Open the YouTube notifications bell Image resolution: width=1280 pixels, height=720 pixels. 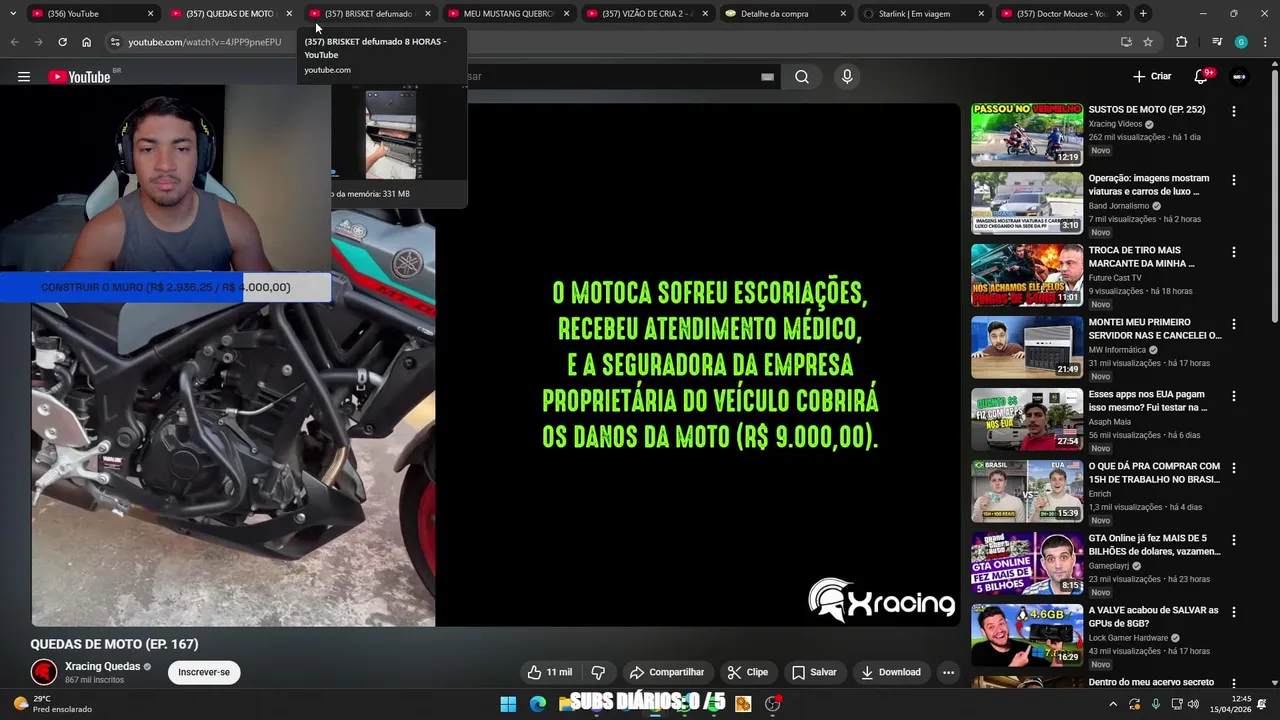coord(1201,76)
